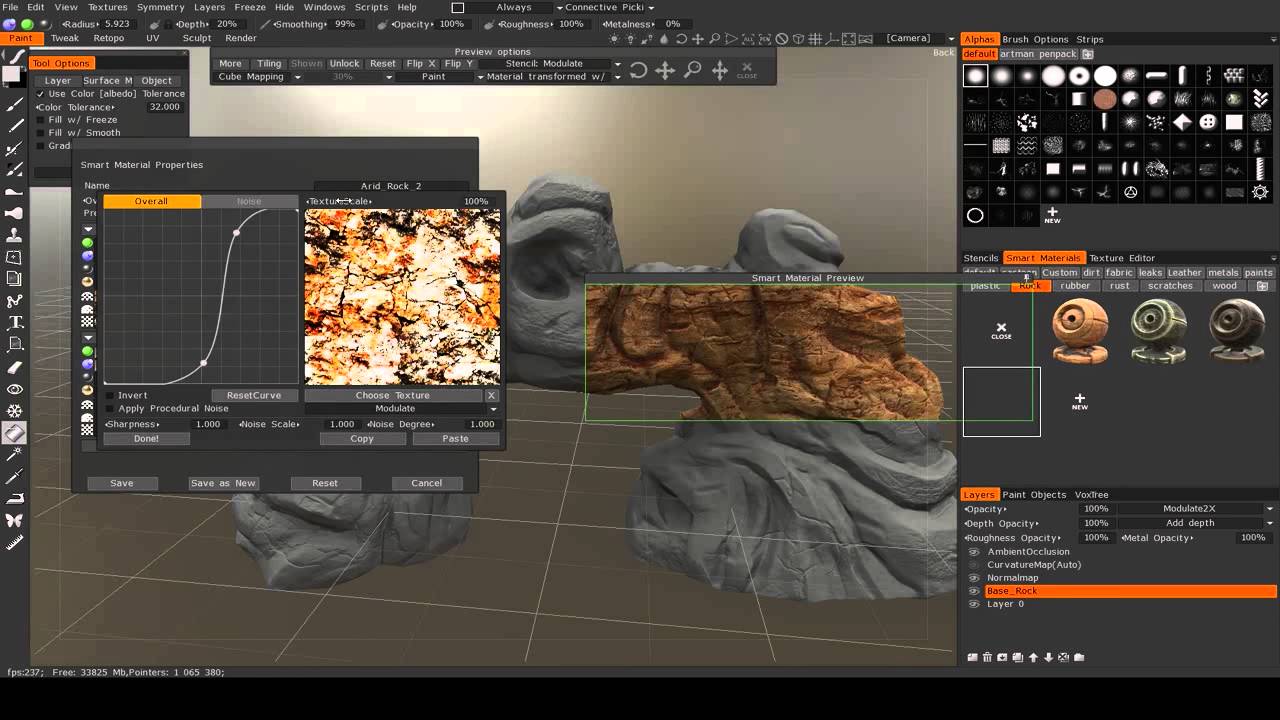
Task: Toggle visibility of Base_Rock layer
Action: point(974,591)
